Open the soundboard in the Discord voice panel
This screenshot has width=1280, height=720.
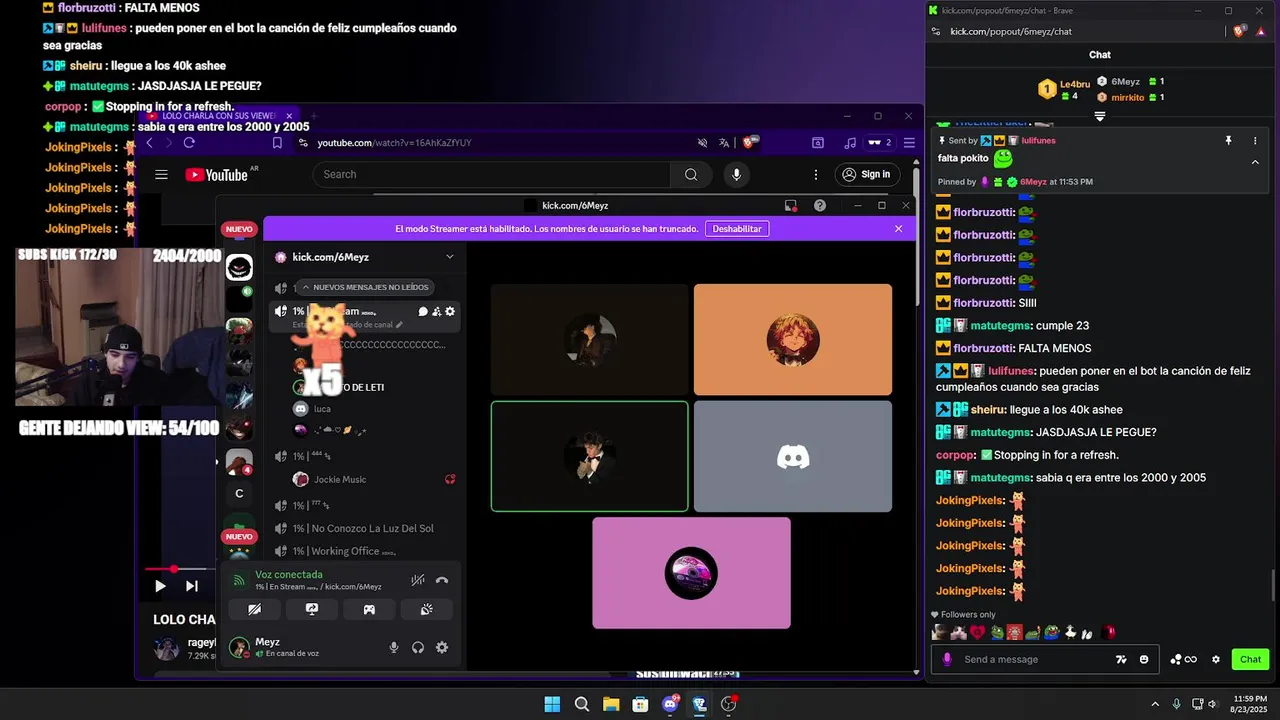pyautogui.click(x=426, y=609)
